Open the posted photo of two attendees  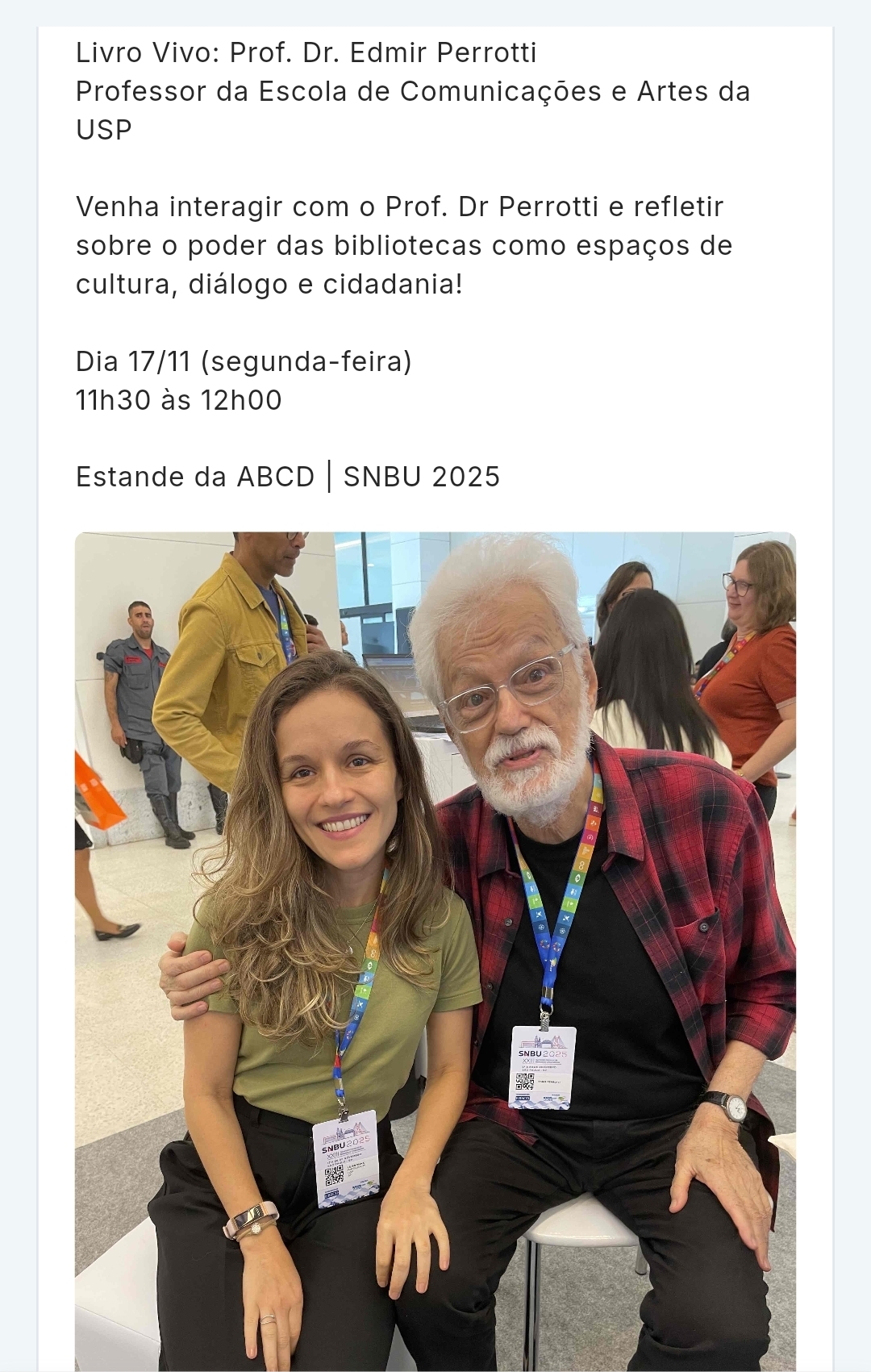435,952
